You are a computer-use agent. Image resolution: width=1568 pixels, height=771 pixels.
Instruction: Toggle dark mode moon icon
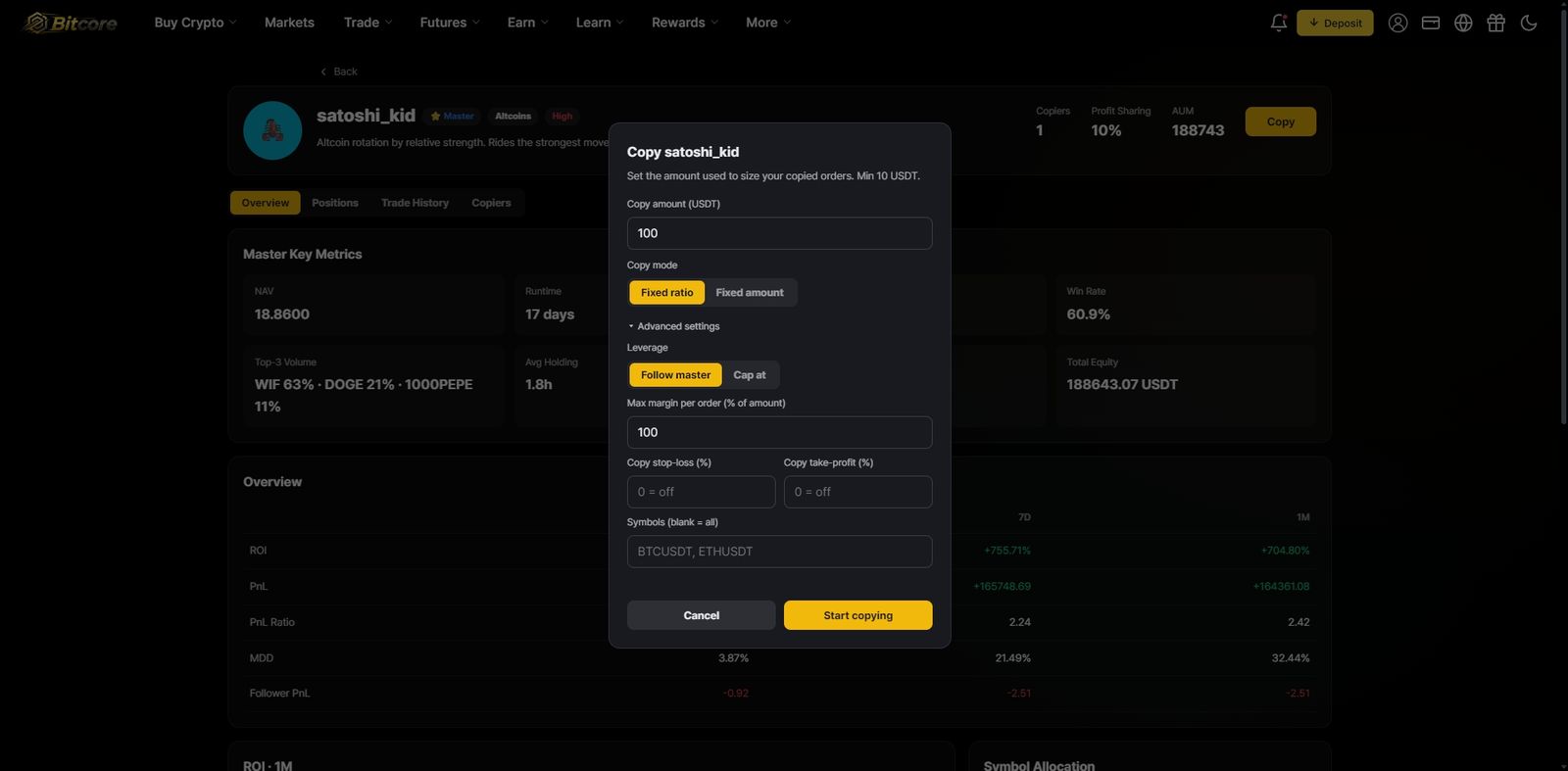click(1528, 23)
